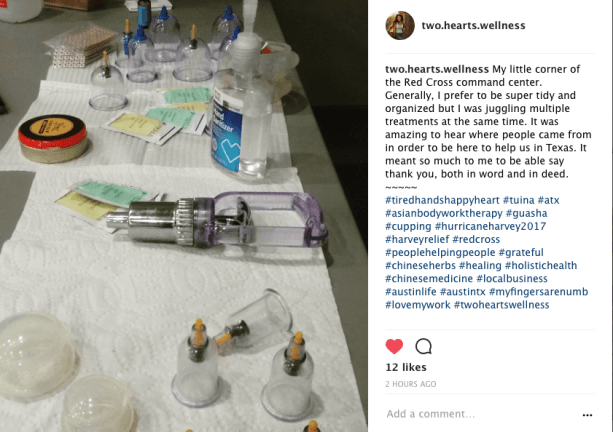View the 12 likes list

[406, 367]
